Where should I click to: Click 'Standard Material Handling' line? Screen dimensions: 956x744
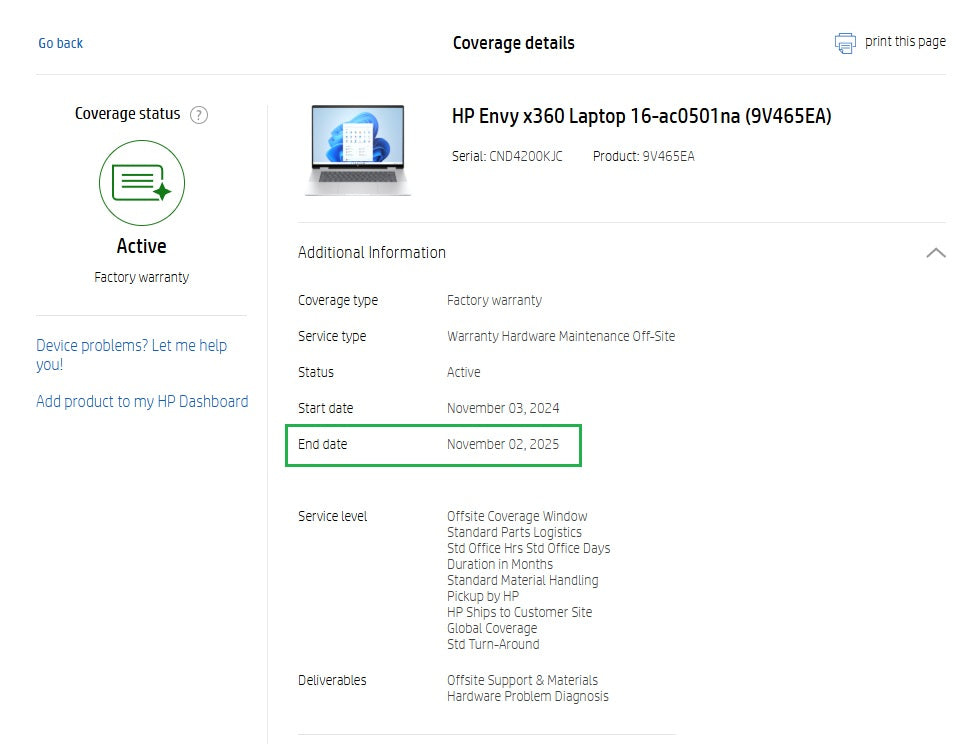click(523, 580)
